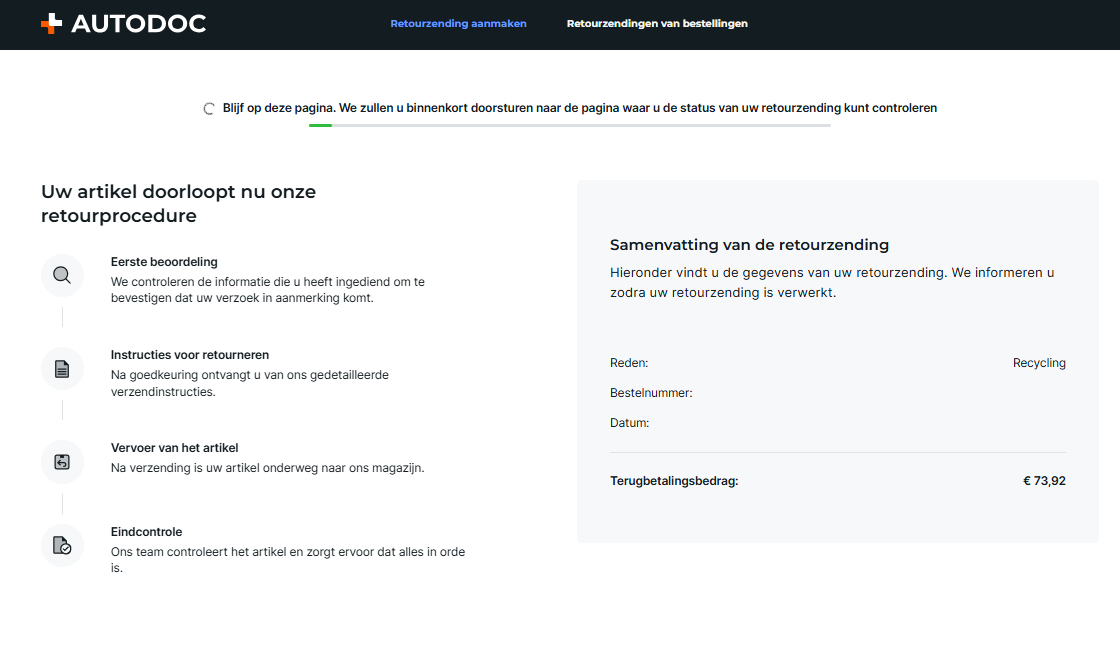The image size is (1120, 654).
Task: Click the Eindcontrole document check icon
Action: [x=62, y=546]
